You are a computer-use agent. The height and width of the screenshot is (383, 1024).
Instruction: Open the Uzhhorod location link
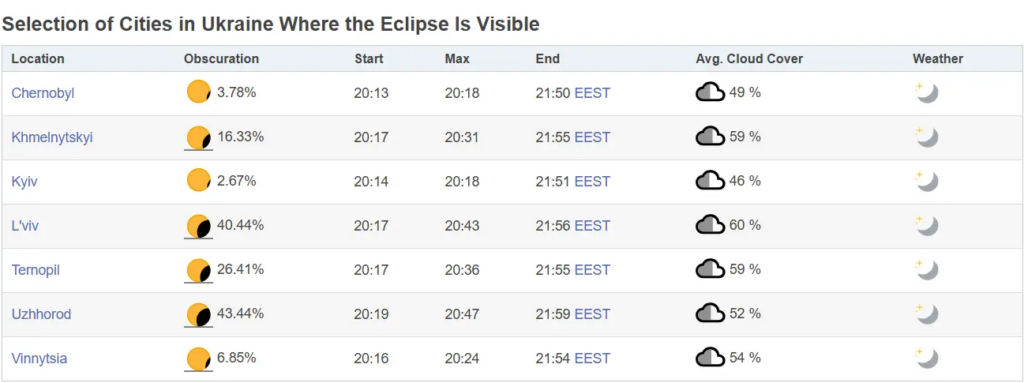[x=41, y=314]
